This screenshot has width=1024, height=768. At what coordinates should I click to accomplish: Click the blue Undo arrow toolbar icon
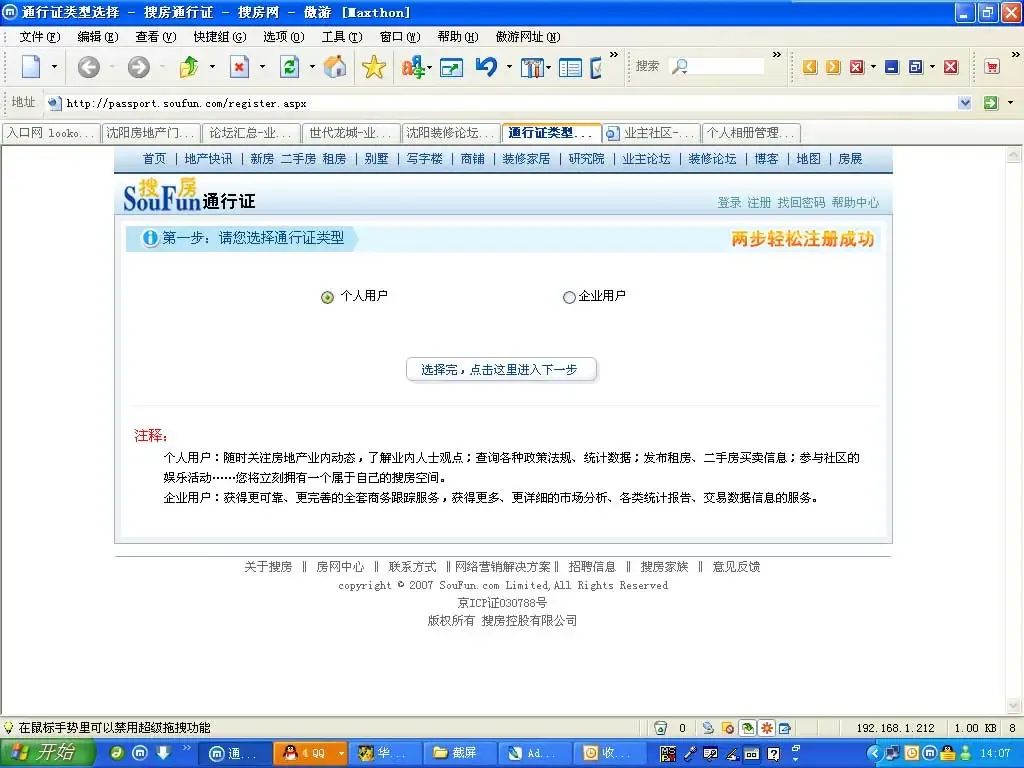click(x=487, y=67)
